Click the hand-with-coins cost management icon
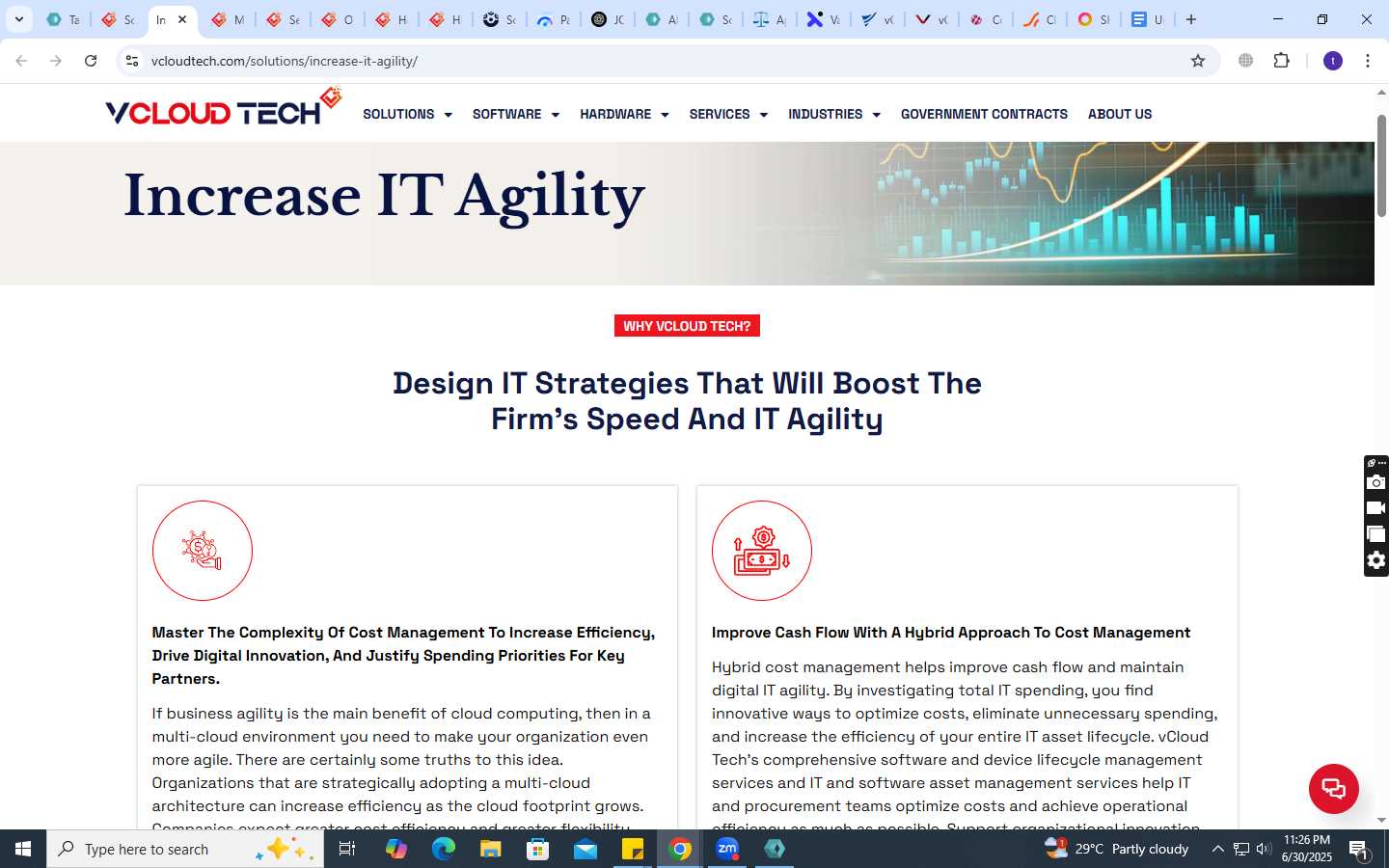1389x868 pixels. click(203, 551)
